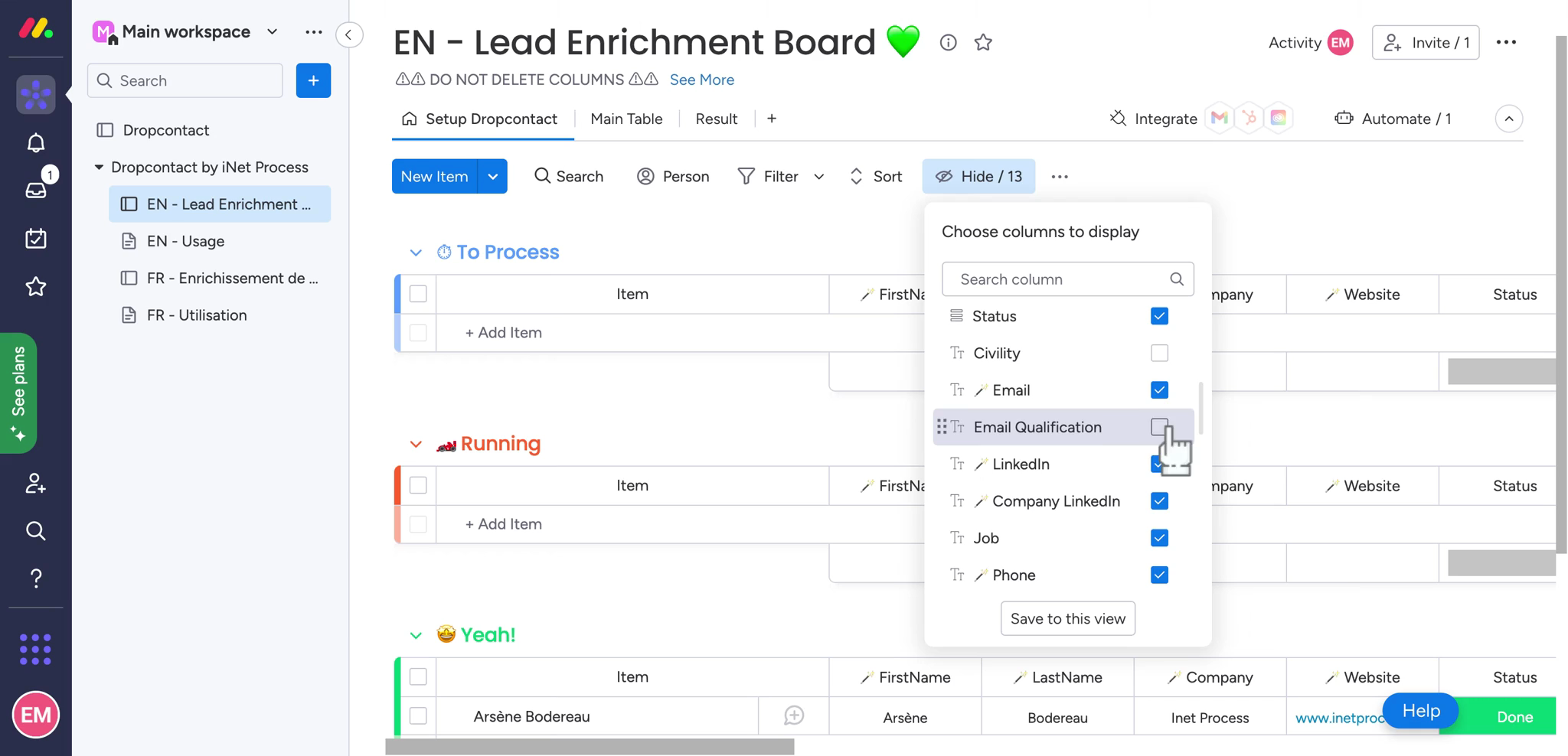Open the favorites star in the sidebar

coord(35,287)
